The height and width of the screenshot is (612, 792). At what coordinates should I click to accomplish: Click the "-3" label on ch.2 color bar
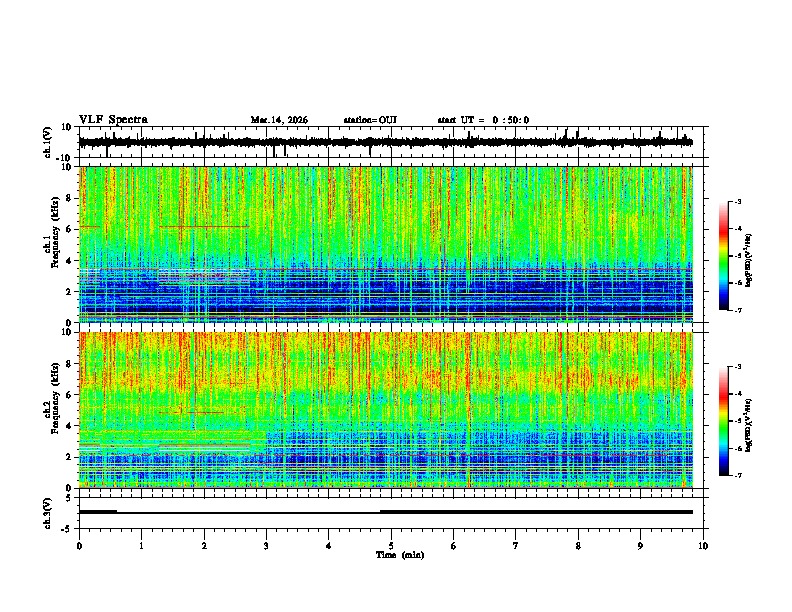(738, 367)
